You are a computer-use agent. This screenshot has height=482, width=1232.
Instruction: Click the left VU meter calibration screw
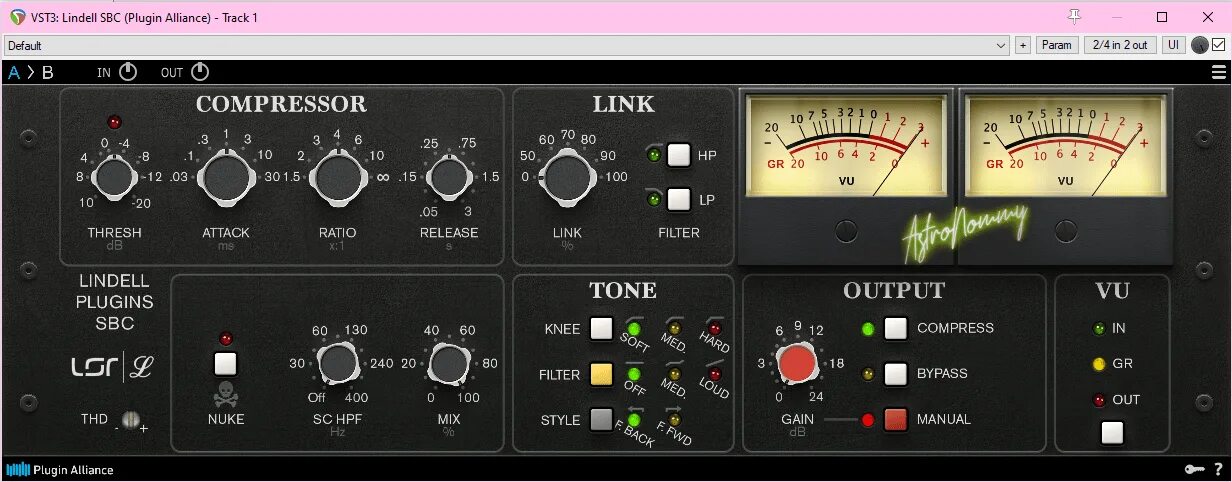pos(846,232)
